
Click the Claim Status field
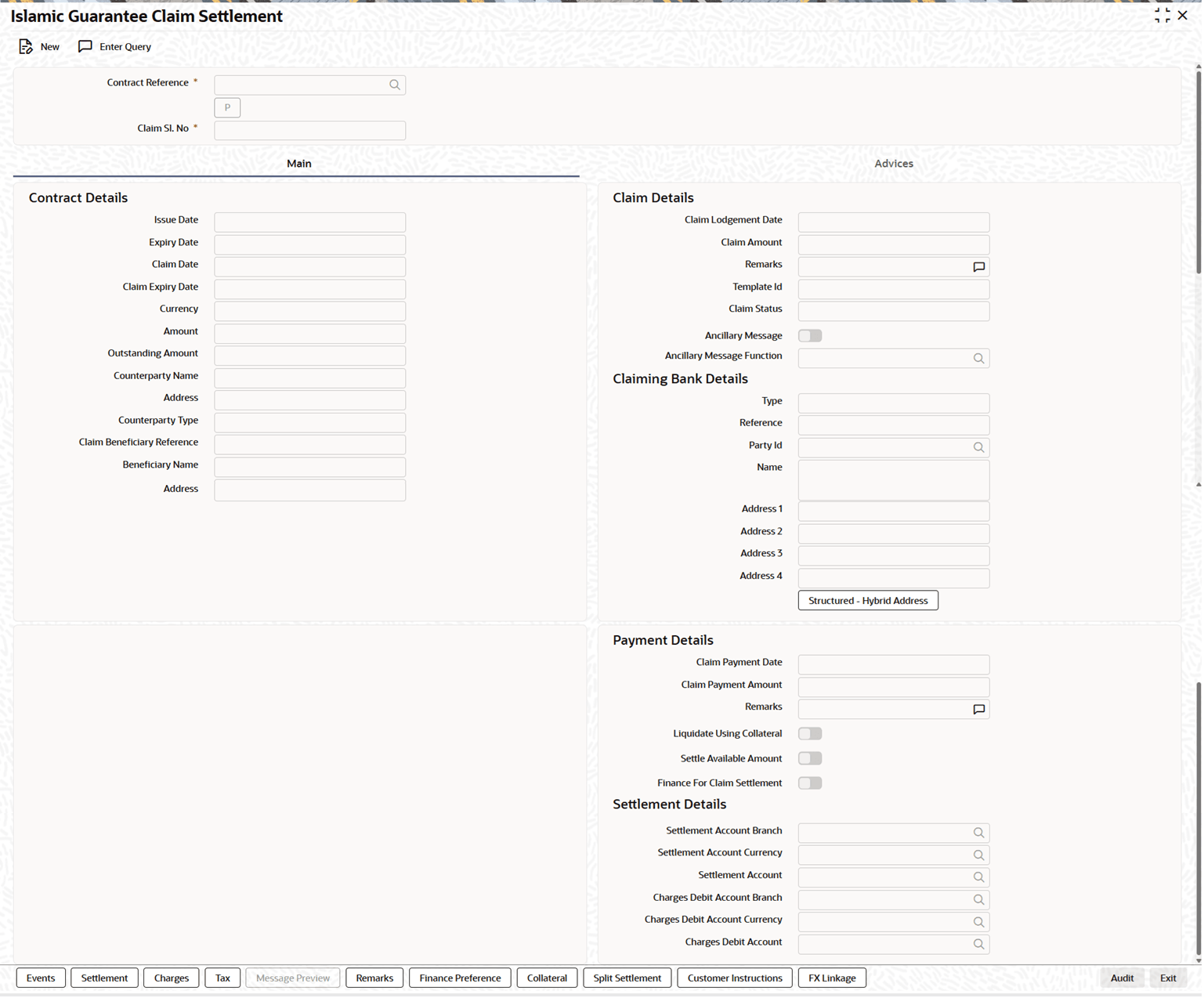pyautogui.click(x=894, y=312)
